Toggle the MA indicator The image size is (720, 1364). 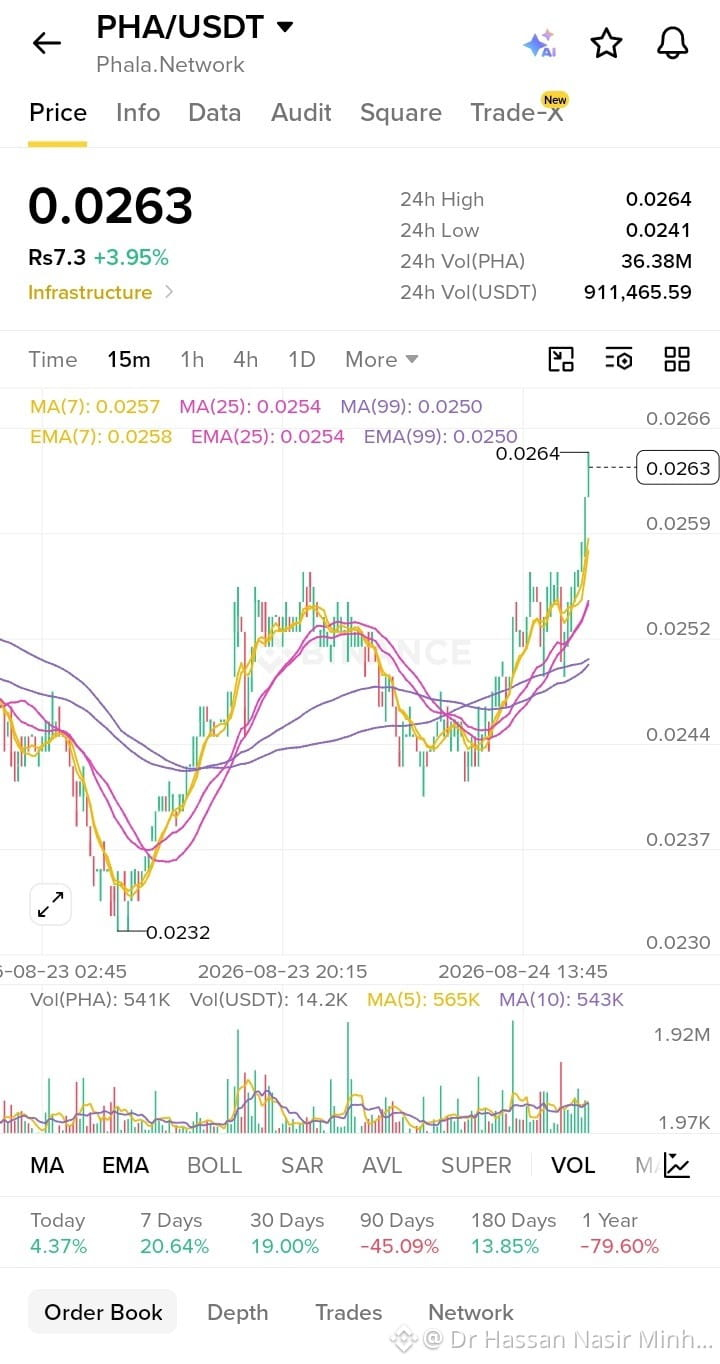47,1165
